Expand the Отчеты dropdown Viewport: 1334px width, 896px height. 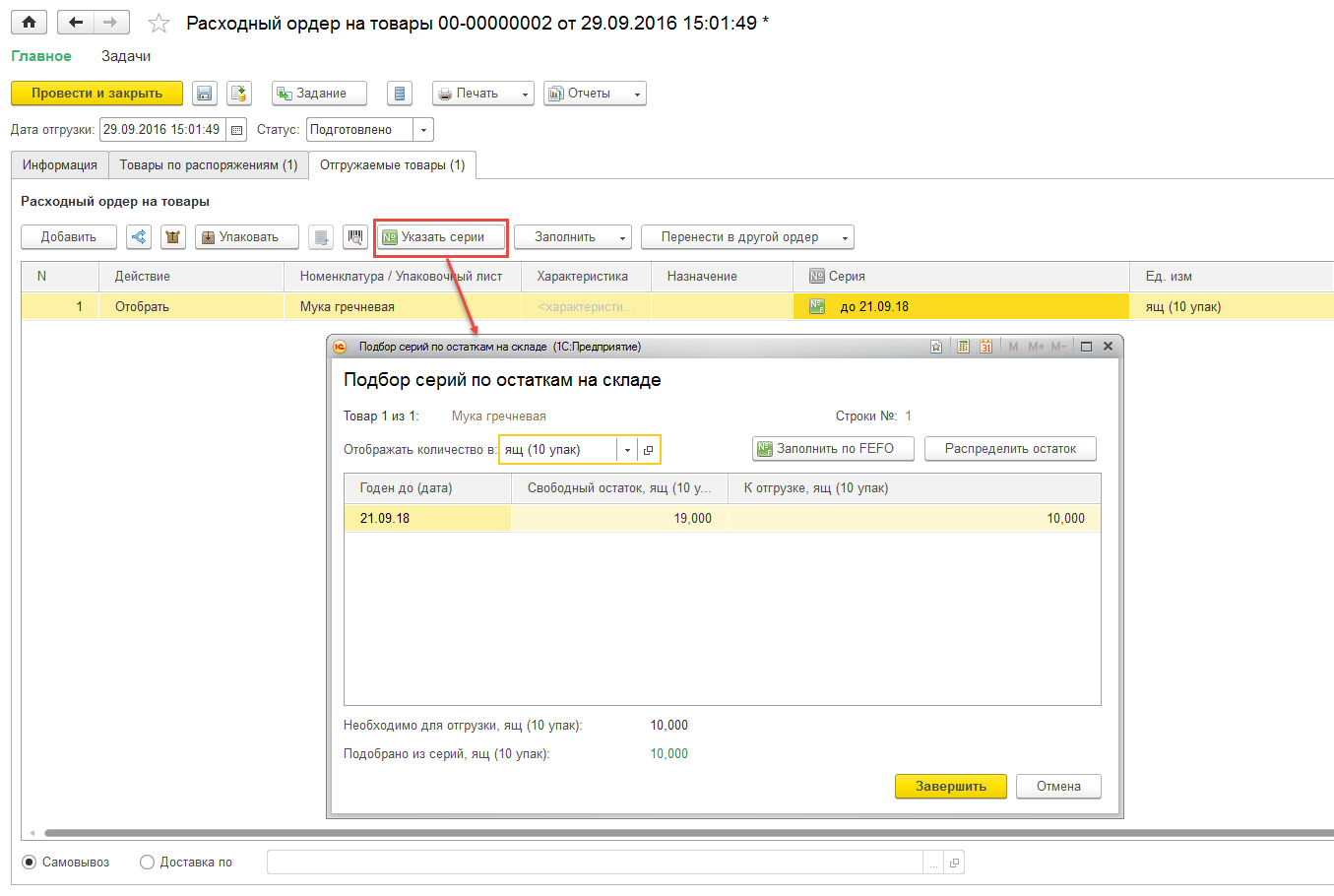click(637, 95)
